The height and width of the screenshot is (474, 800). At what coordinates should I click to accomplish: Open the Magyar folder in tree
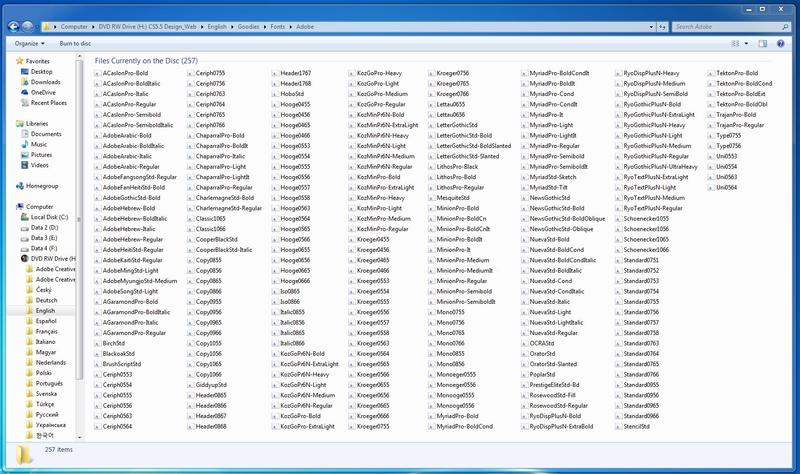coord(41,352)
